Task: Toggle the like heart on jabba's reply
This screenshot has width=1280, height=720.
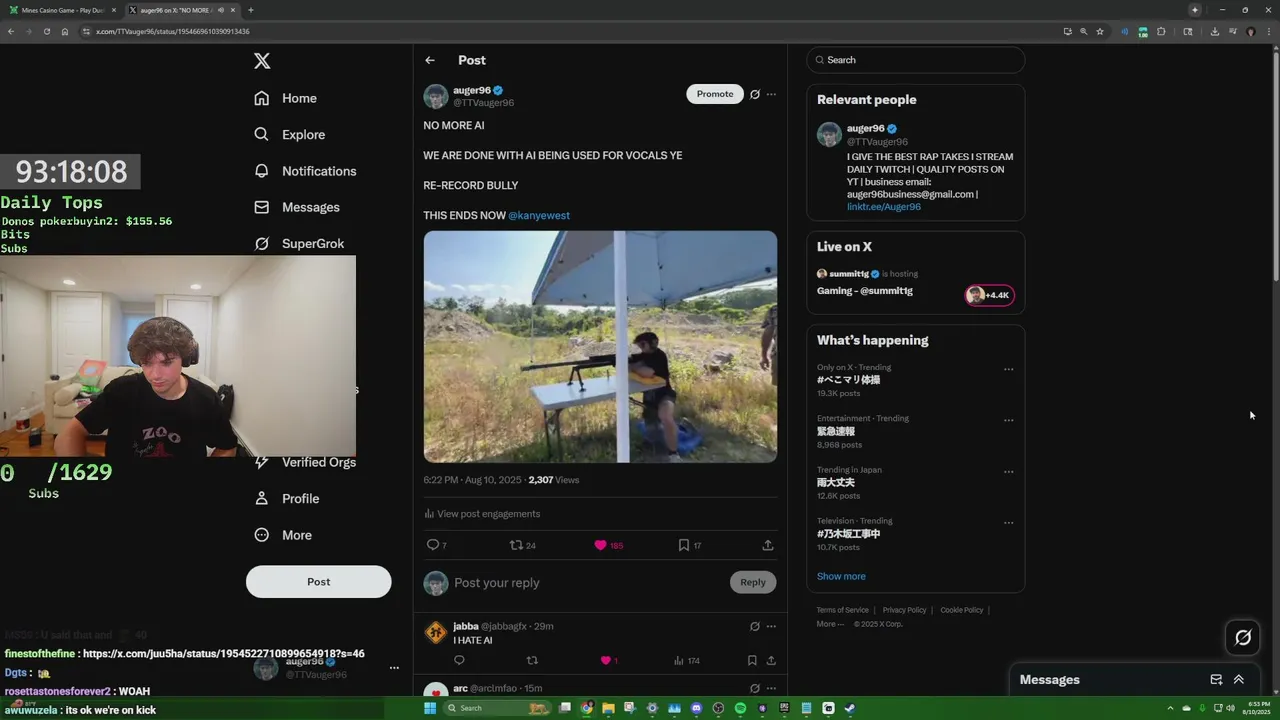Action: [x=609, y=660]
